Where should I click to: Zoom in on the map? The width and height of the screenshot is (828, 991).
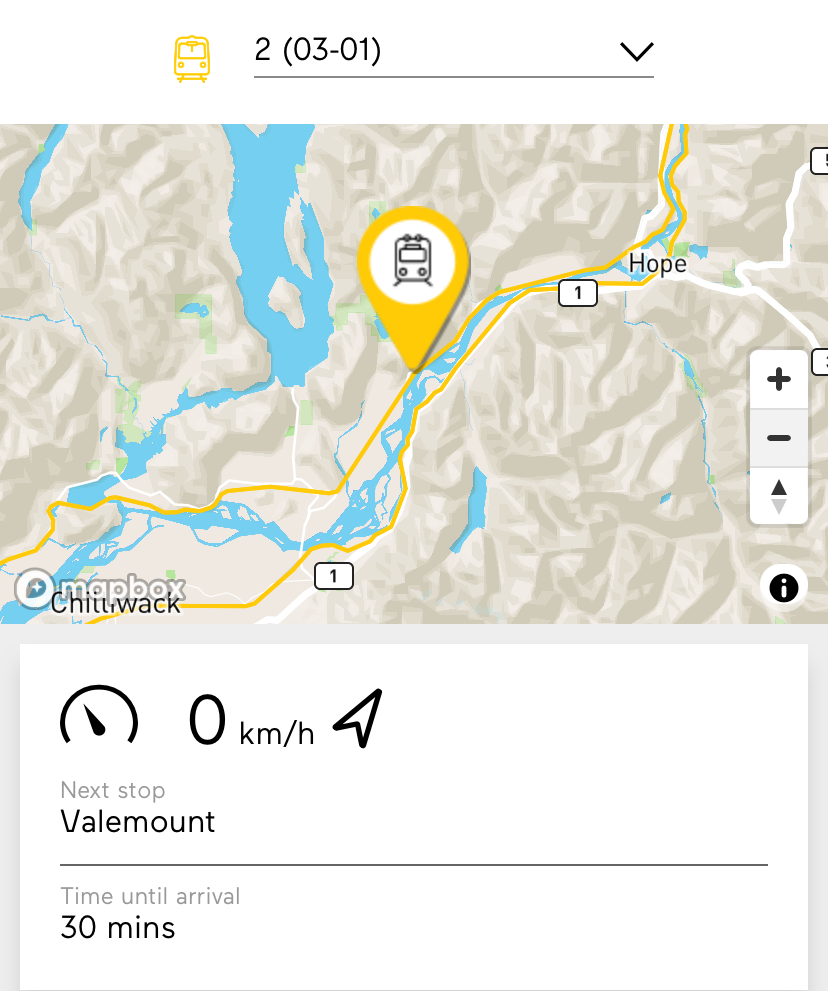click(778, 380)
